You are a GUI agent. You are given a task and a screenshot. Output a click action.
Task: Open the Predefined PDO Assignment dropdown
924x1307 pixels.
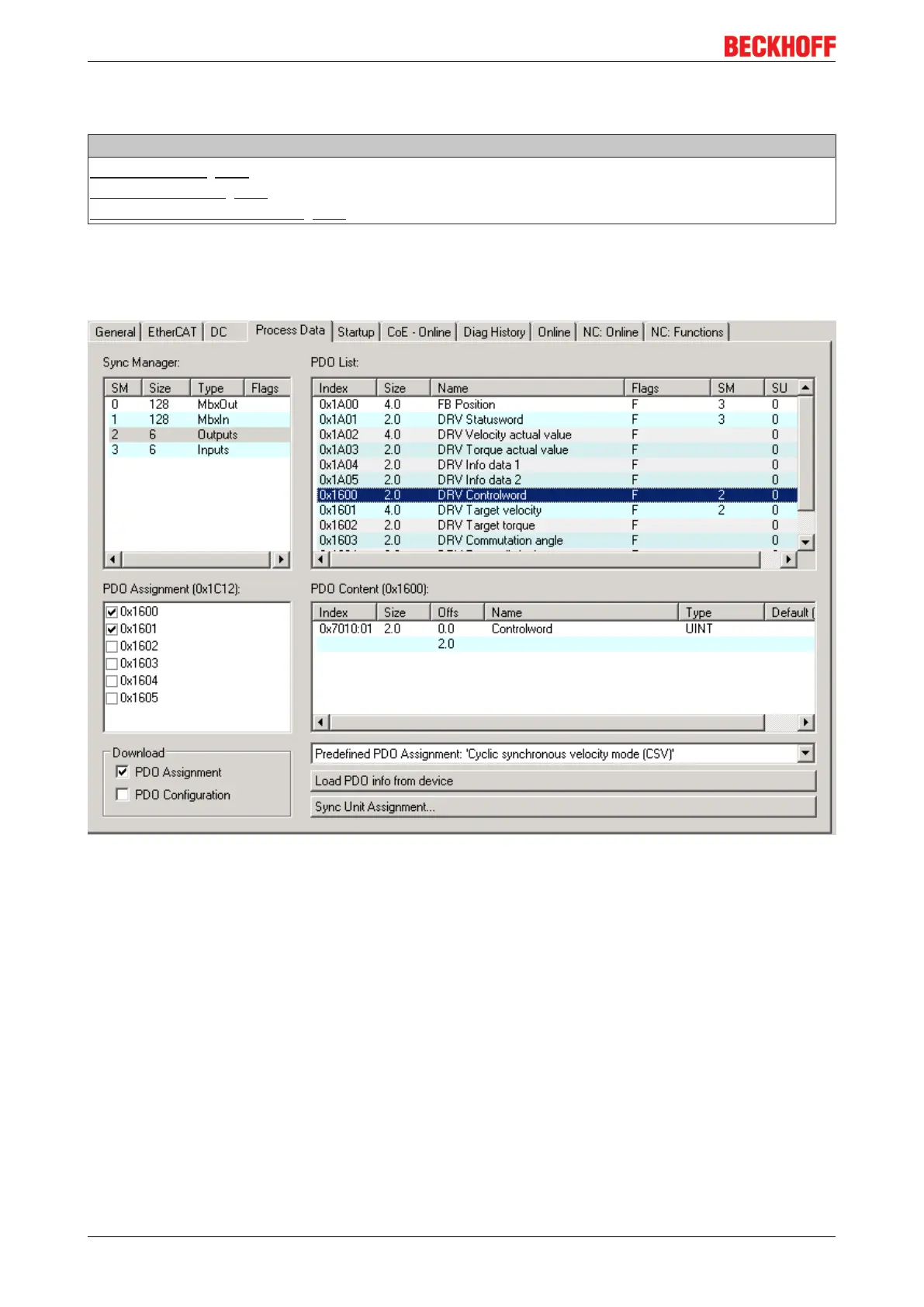point(806,753)
